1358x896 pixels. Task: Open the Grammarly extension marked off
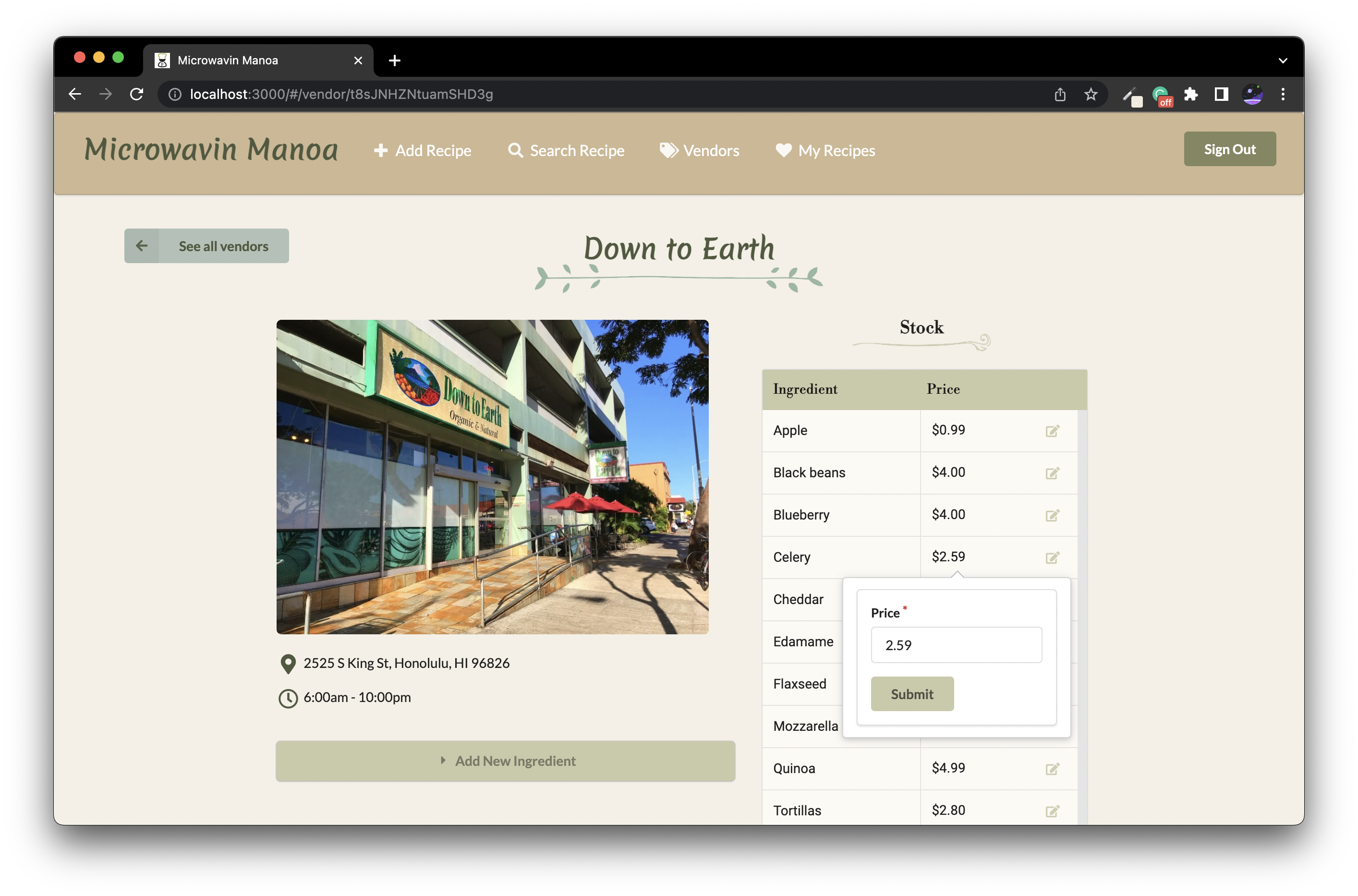point(1162,96)
